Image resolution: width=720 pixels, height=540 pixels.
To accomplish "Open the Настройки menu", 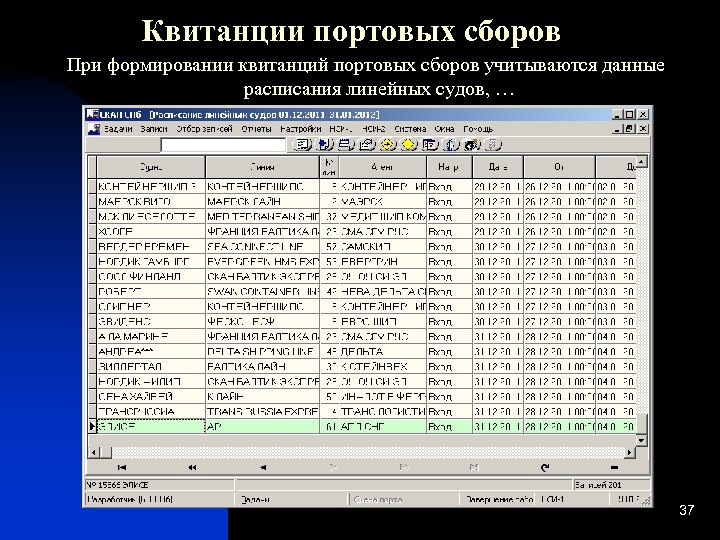I will (x=301, y=129).
